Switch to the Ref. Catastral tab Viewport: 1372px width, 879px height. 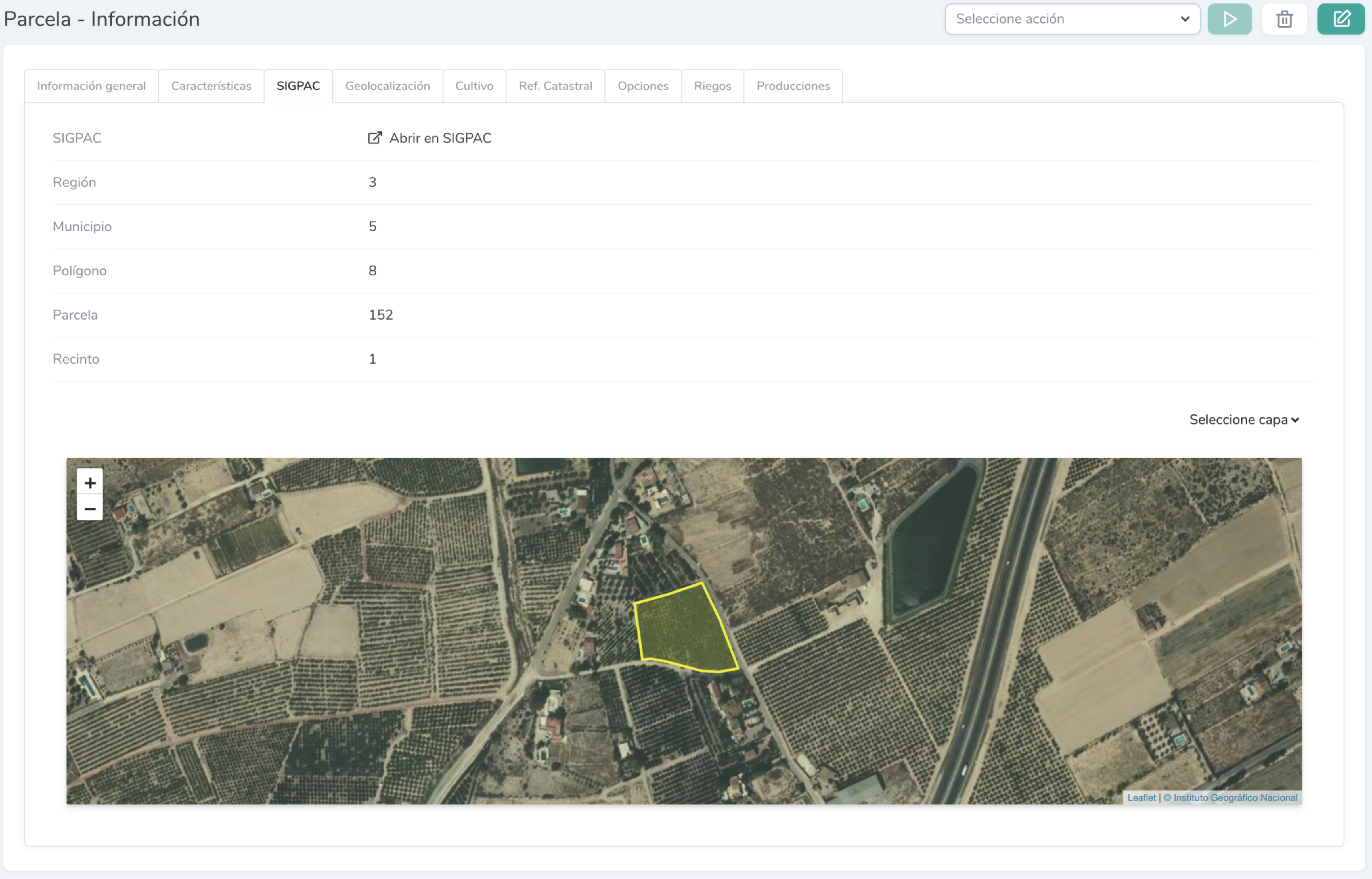tap(555, 85)
